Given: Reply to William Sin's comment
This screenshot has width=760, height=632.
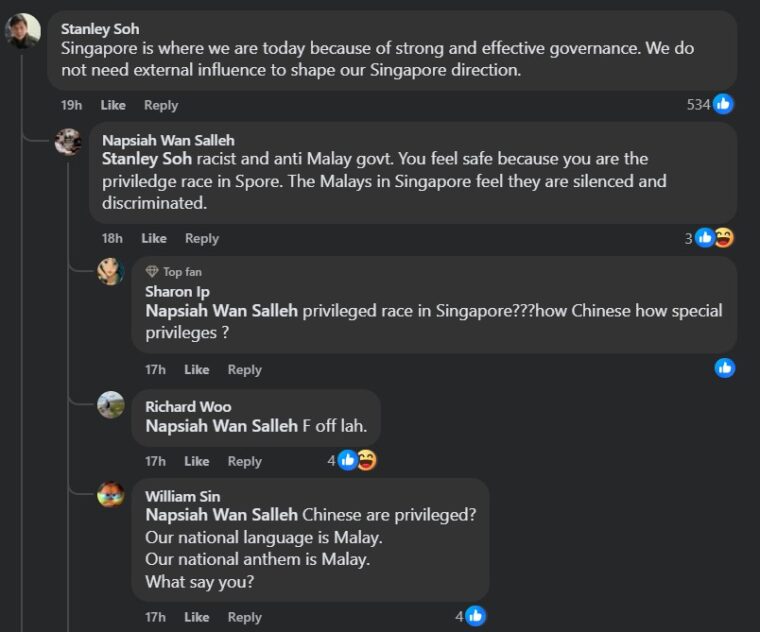Looking at the screenshot, I should 244,617.
